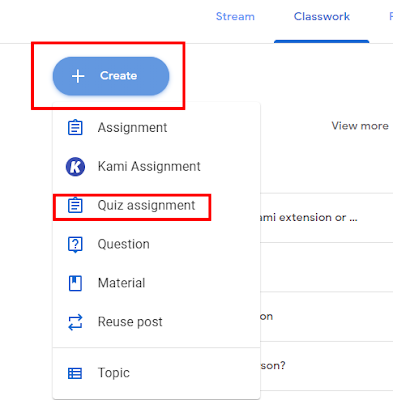Screen dimensions: 393x400
Task: Select Topic at the menu bottom
Action: (156, 373)
